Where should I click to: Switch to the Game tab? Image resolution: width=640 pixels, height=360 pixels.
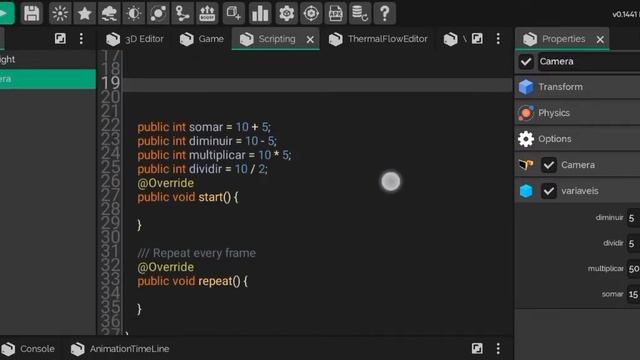tap(202, 39)
